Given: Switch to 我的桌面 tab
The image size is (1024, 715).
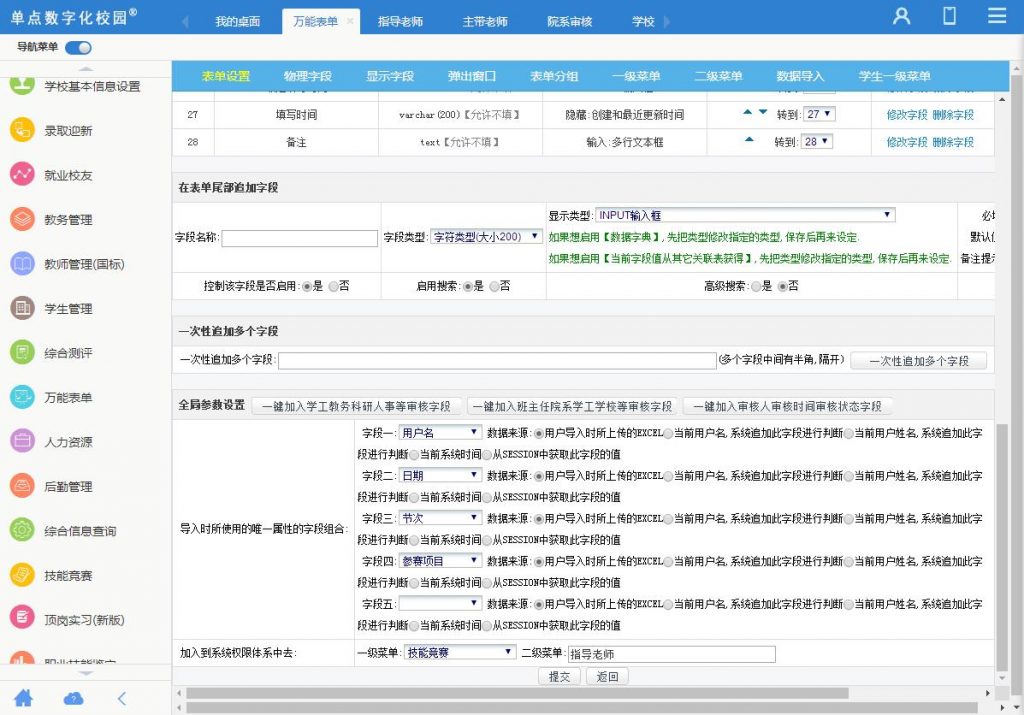Looking at the screenshot, I should tap(237, 22).
